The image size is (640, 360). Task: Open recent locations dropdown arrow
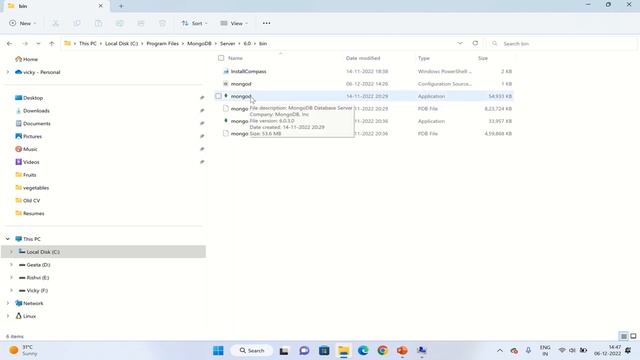38,43
